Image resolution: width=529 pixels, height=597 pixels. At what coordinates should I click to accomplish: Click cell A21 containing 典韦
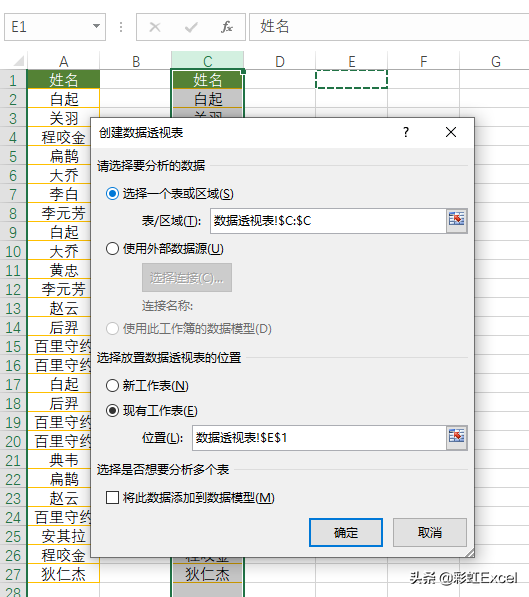point(59,460)
